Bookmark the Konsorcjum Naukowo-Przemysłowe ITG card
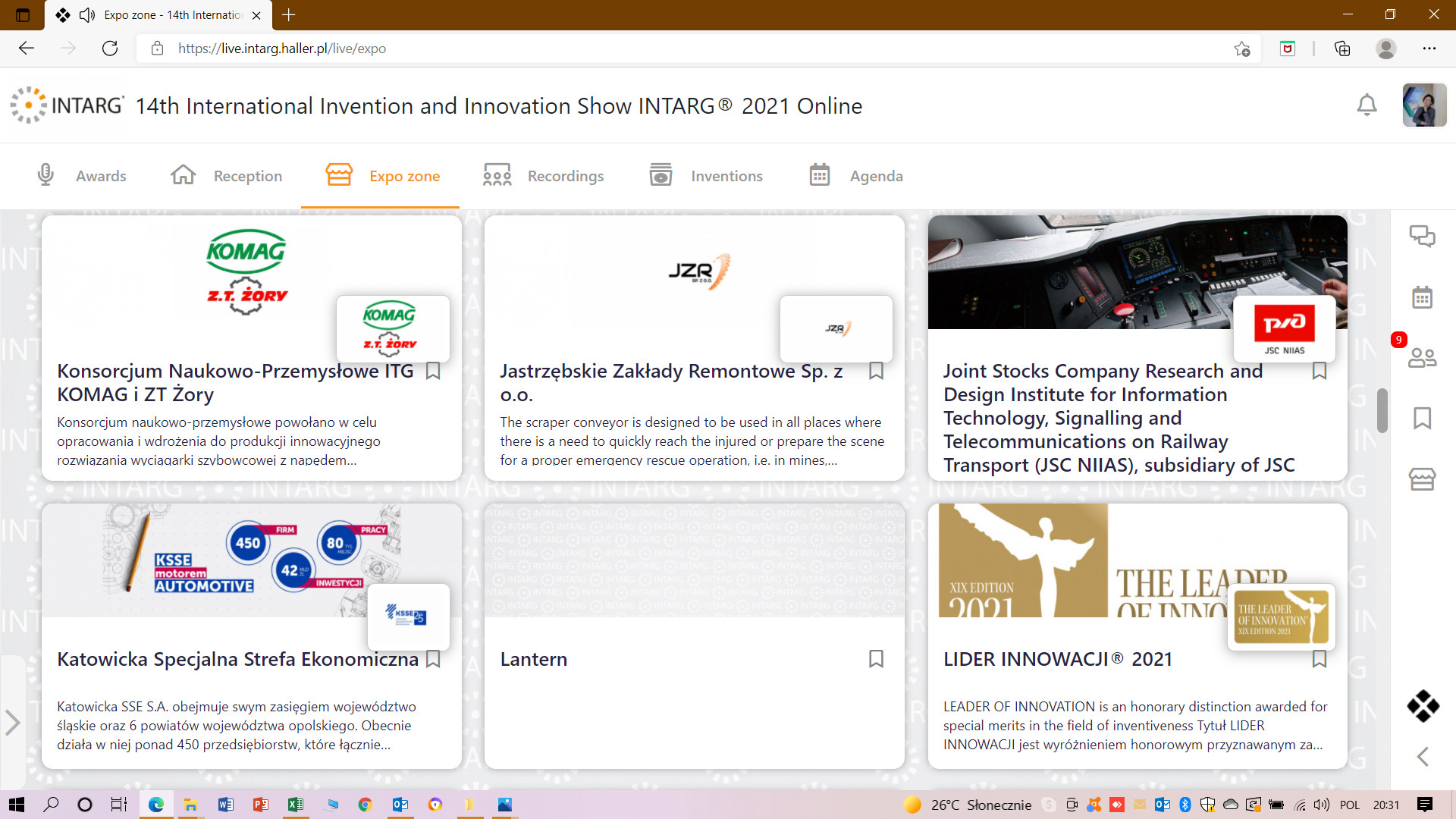 point(433,371)
